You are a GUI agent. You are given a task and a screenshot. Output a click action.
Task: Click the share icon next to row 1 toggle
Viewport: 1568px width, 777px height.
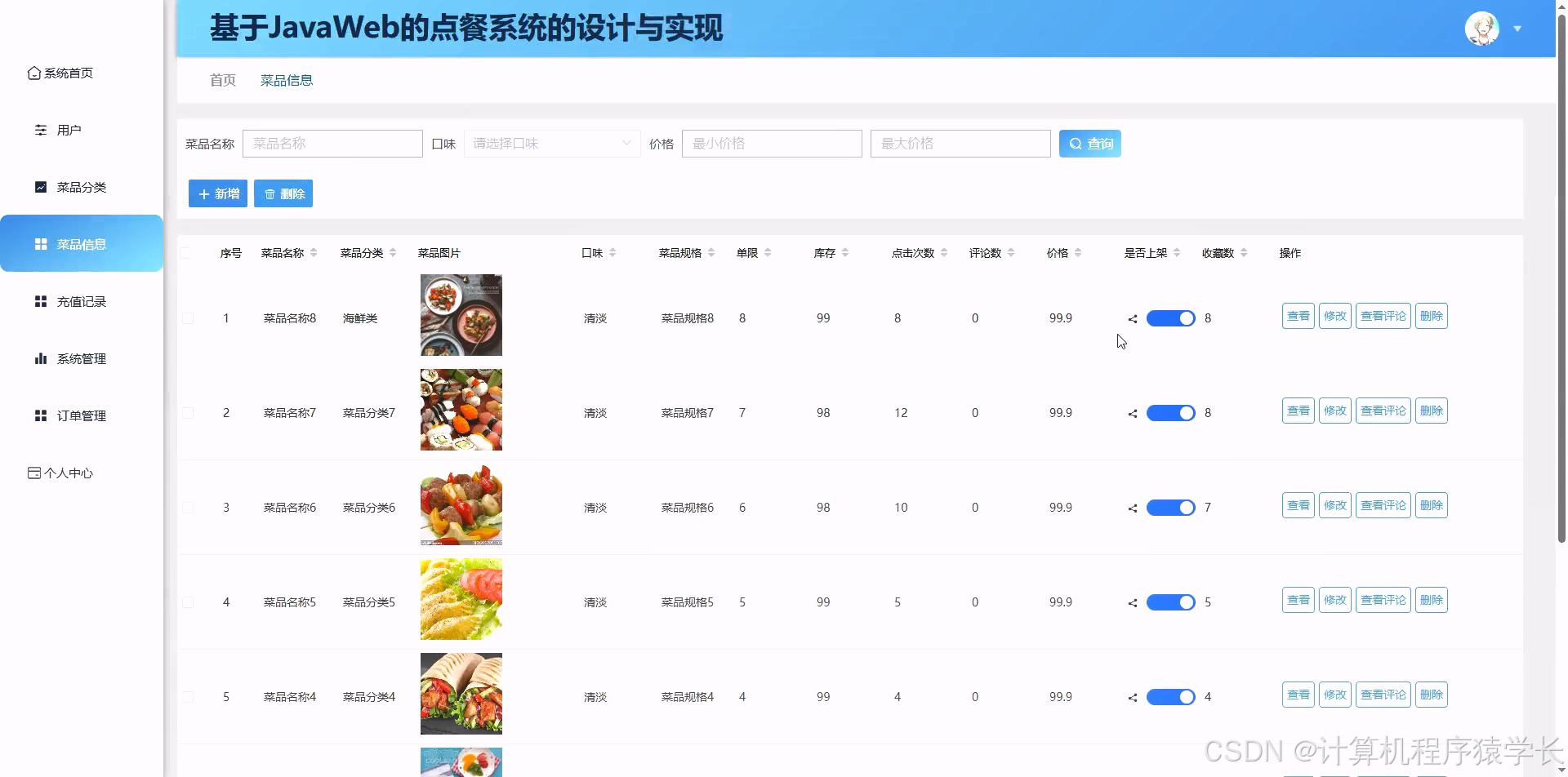[1132, 318]
